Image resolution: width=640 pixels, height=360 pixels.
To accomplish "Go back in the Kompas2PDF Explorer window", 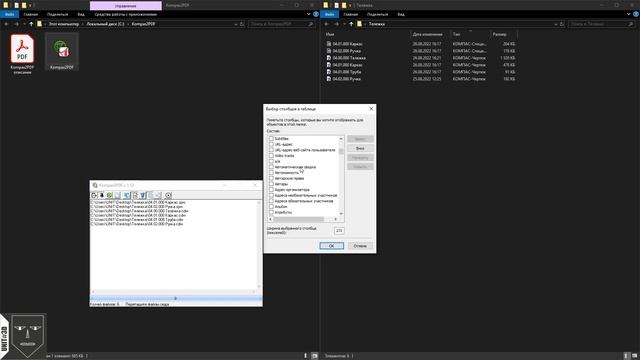I will [7, 24].
